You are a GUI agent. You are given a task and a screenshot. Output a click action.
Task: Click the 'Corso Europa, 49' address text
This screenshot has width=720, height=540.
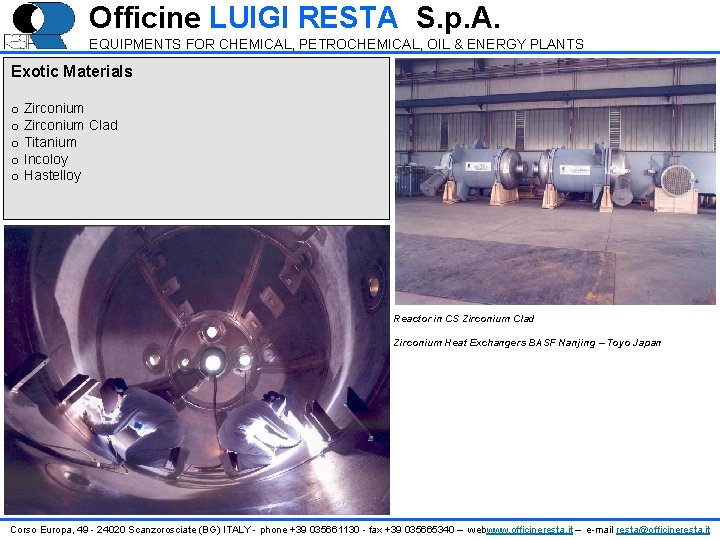[x=50, y=530]
